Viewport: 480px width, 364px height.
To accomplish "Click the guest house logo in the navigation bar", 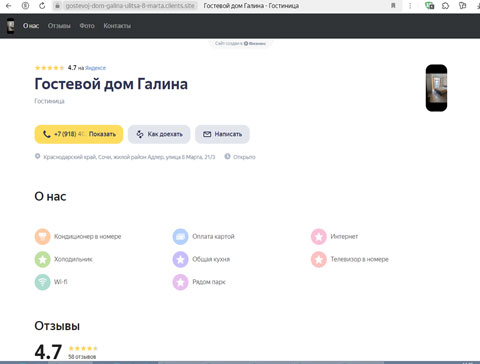I will [x=11, y=26].
